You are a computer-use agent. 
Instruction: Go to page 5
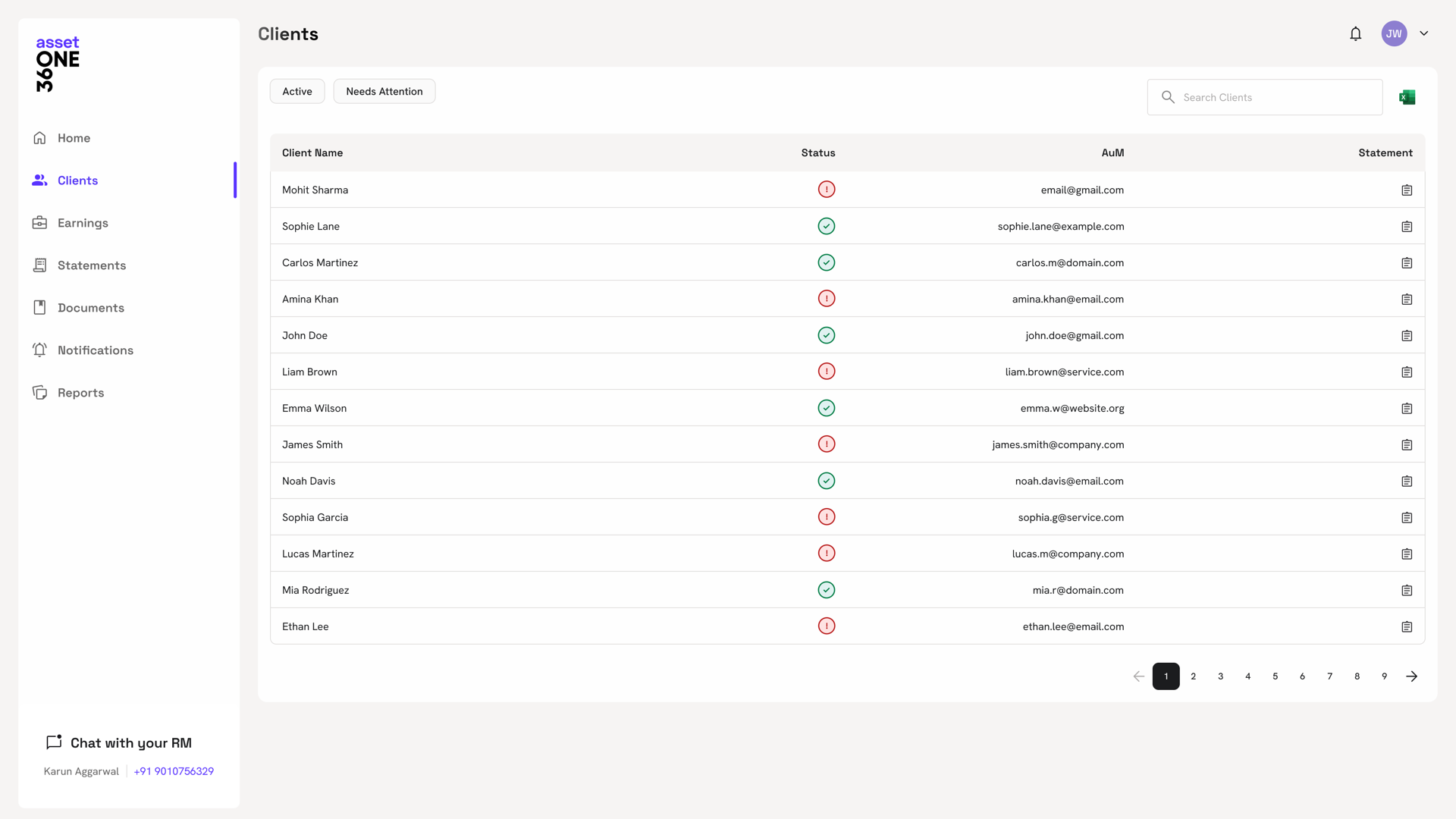[x=1275, y=676]
